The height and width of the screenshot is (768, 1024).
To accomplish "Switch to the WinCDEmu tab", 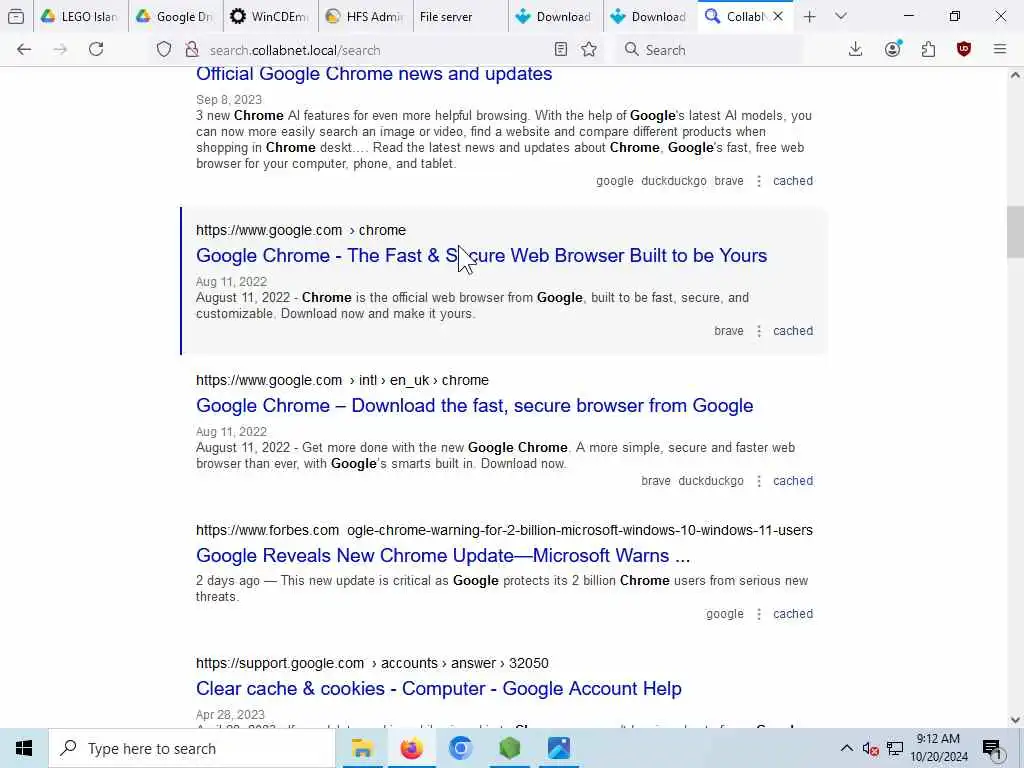I will click(x=270, y=16).
